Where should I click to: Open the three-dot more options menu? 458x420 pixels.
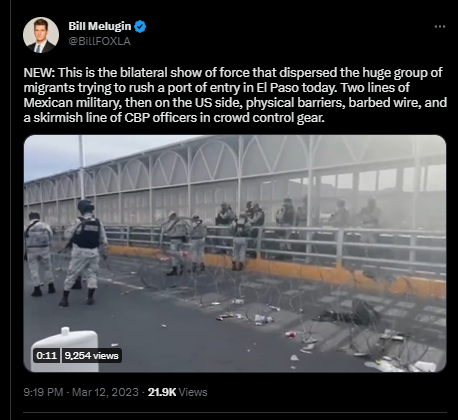440,26
